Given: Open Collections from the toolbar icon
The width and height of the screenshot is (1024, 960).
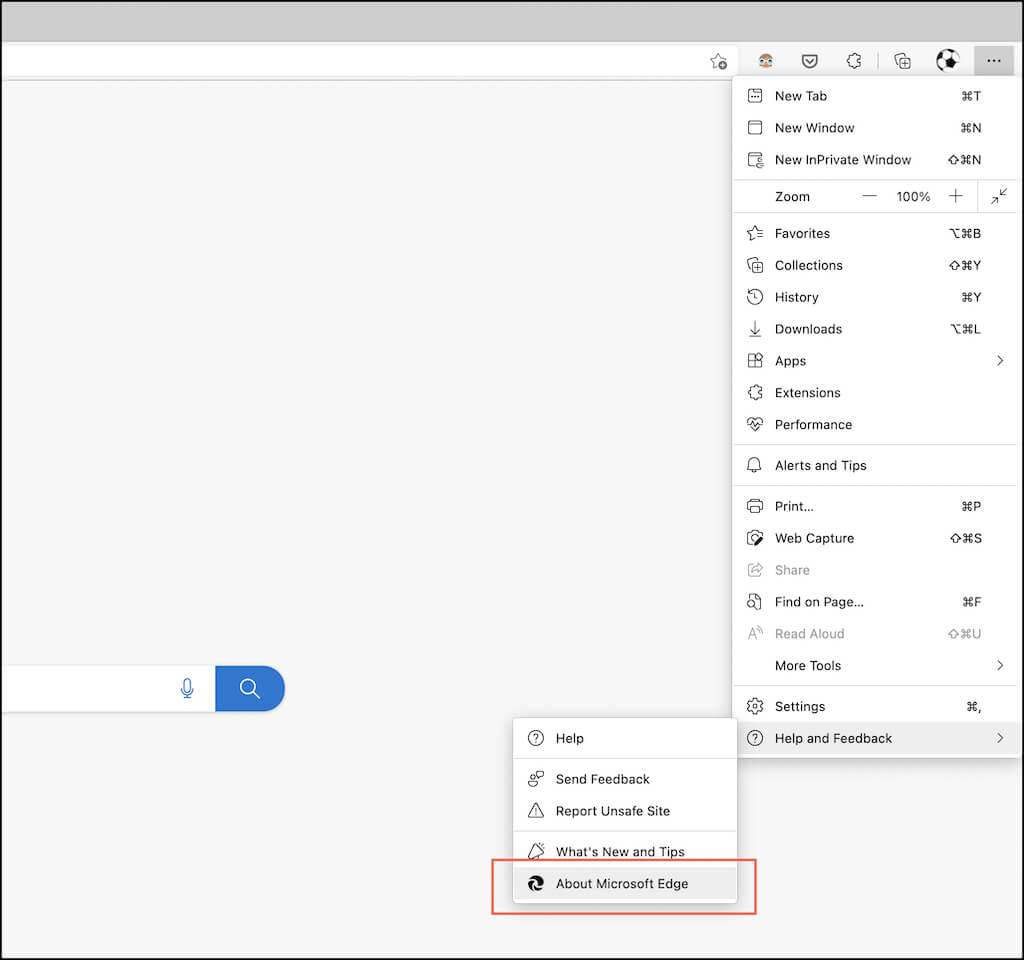Looking at the screenshot, I should (903, 61).
